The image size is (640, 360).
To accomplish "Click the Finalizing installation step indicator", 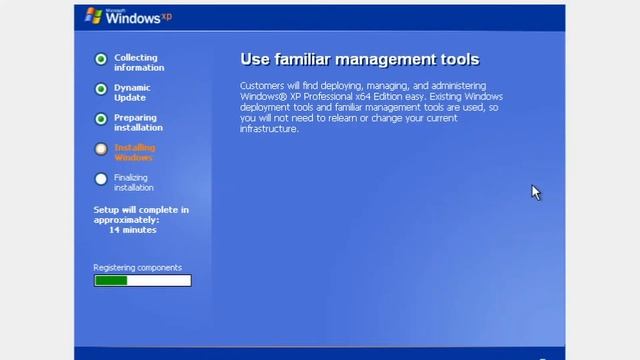I will pos(101,179).
